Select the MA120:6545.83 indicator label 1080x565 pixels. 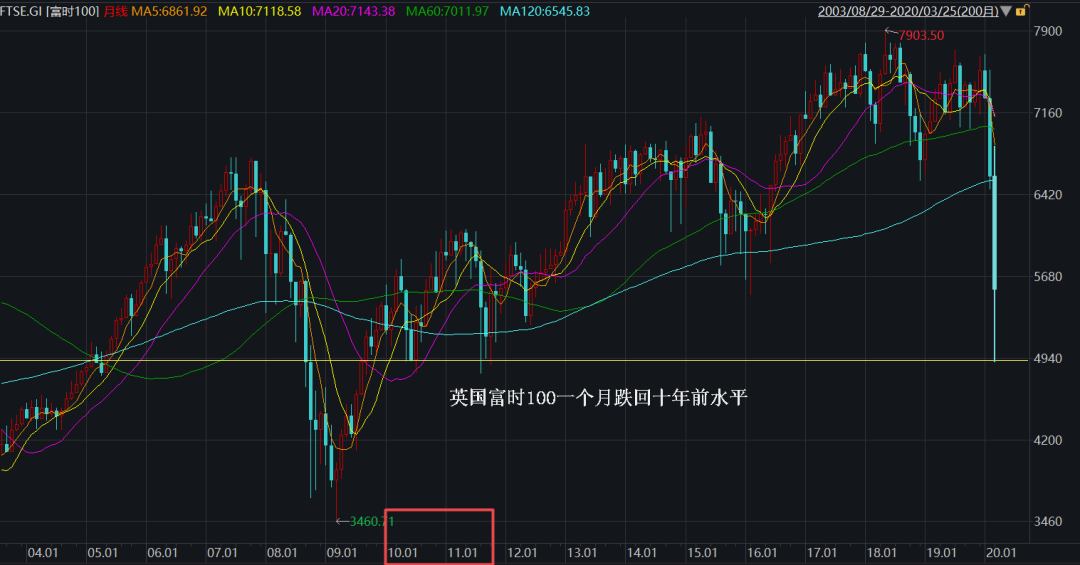click(545, 12)
